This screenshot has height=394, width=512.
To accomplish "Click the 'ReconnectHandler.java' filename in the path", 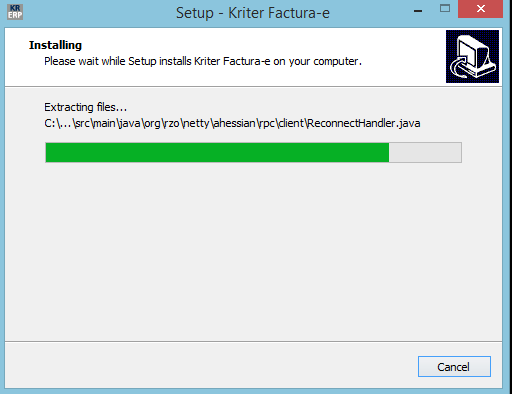I will point(364,123).
